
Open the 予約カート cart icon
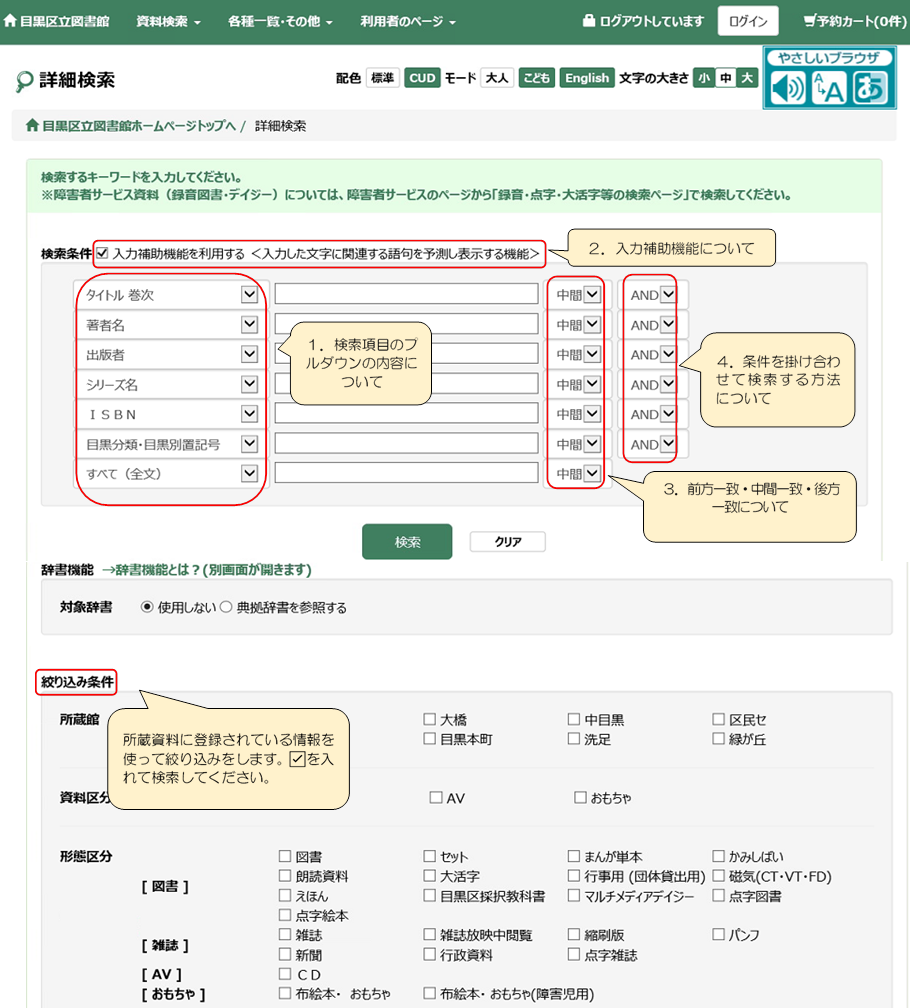click(x=810, y=21)
